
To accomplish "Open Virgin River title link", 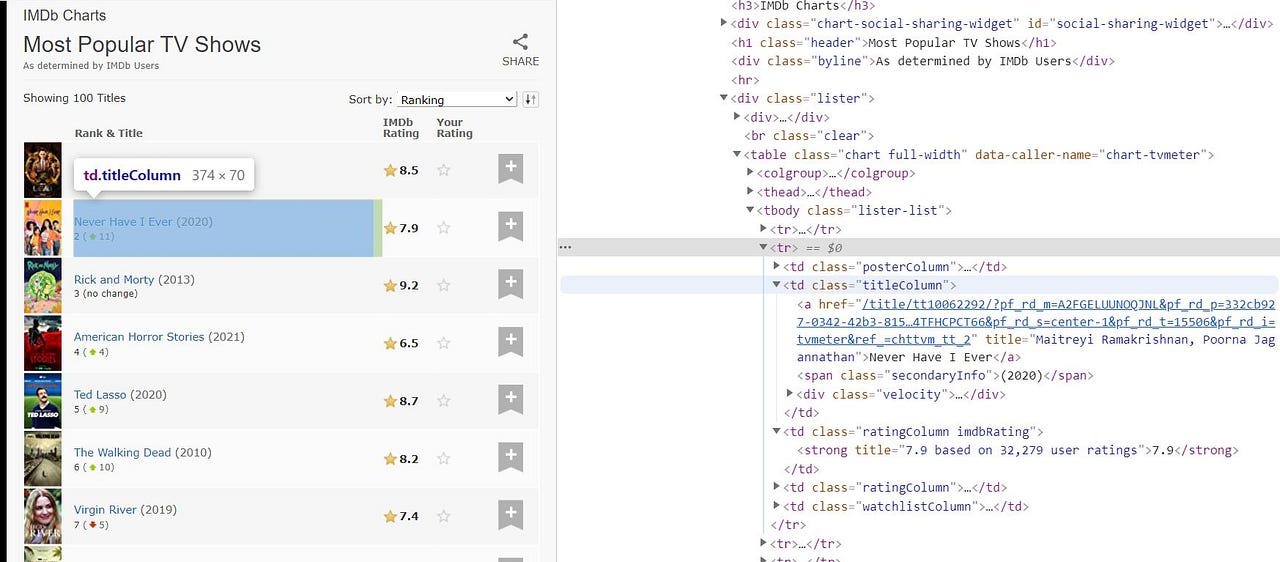I will click(x=105, y=510).
